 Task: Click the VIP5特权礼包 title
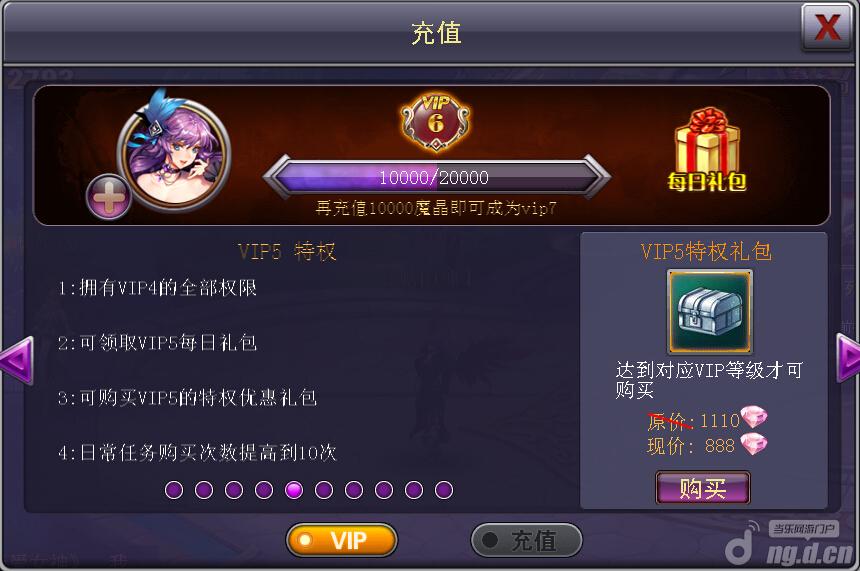pyautogui.click(x=706, y=252)
